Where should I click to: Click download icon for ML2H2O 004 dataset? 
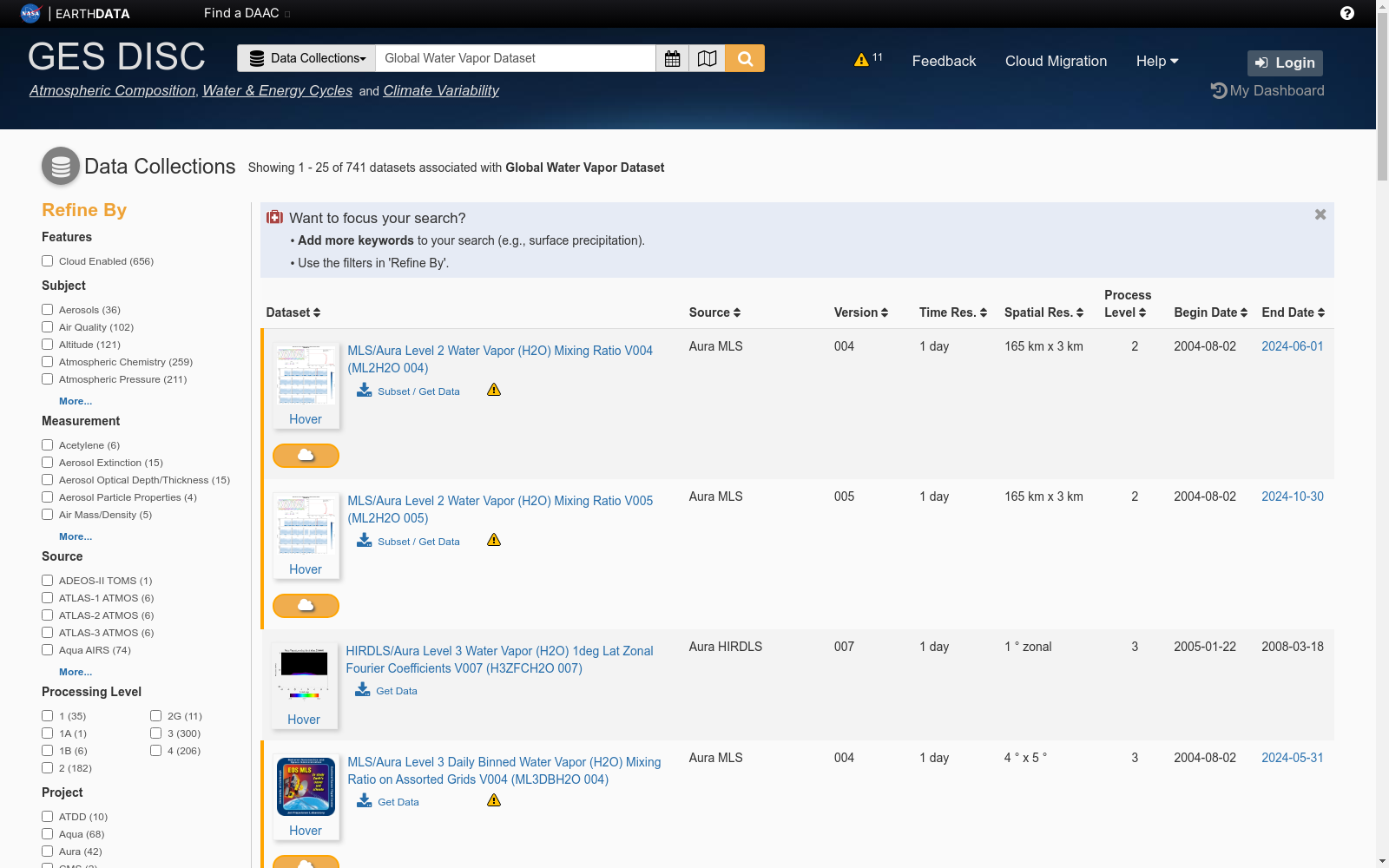coord(365,390)
